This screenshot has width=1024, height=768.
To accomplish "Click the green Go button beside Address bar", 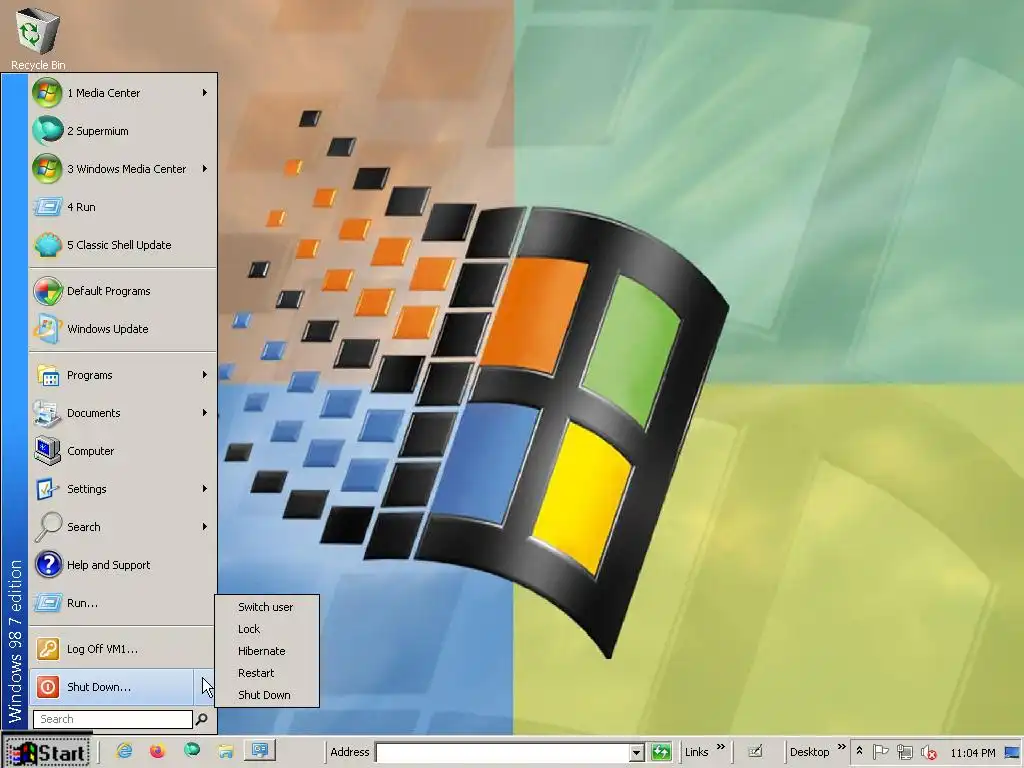I will tap(661, 752).
